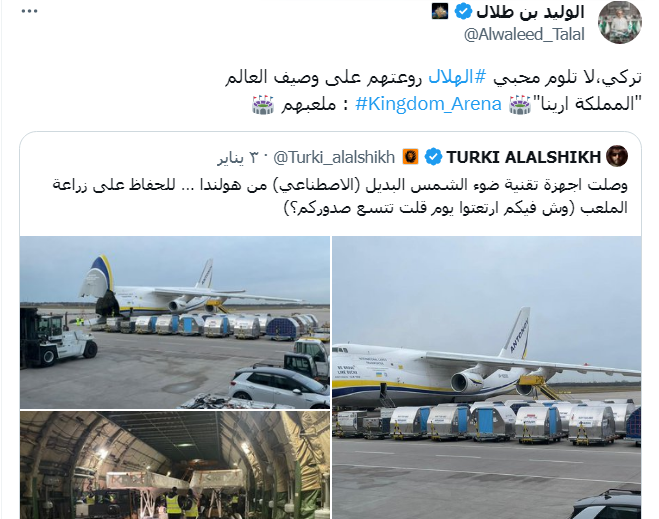Click the TURKI ALALSHIKH display name

click(x=524, y=157)
